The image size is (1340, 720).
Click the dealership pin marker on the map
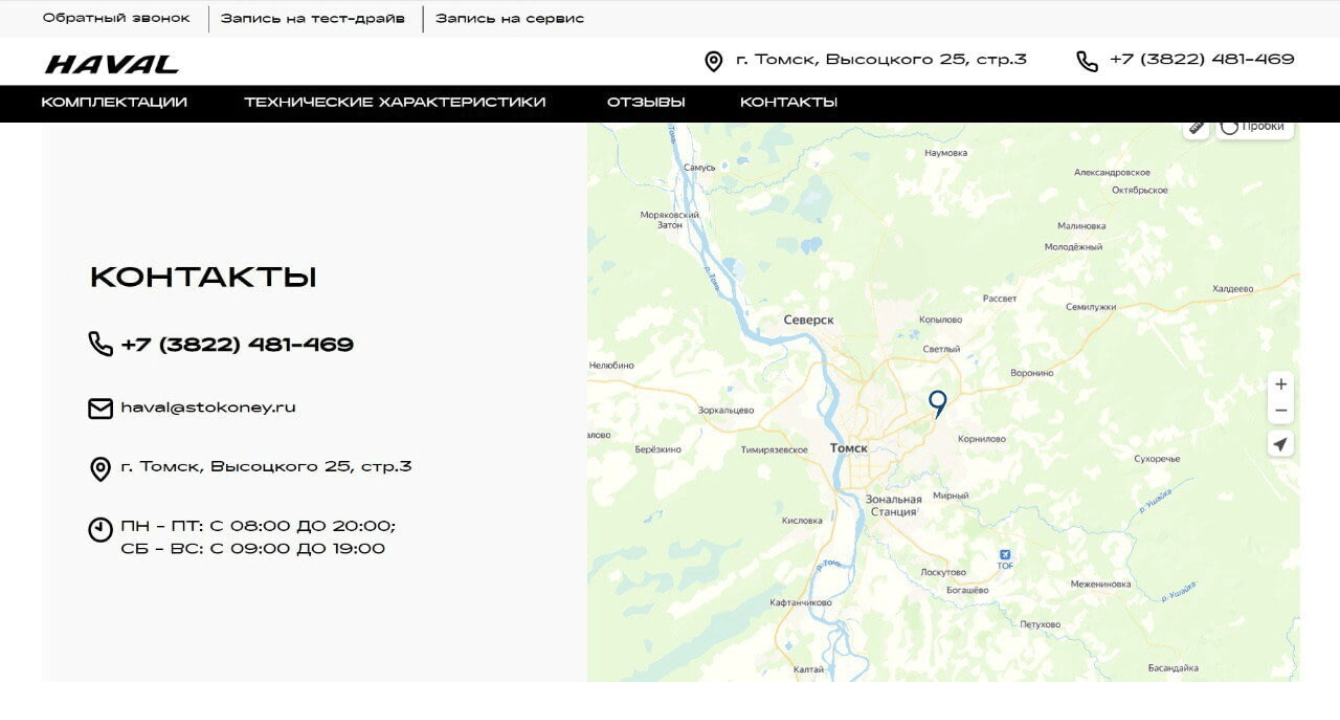click(937, 404)
